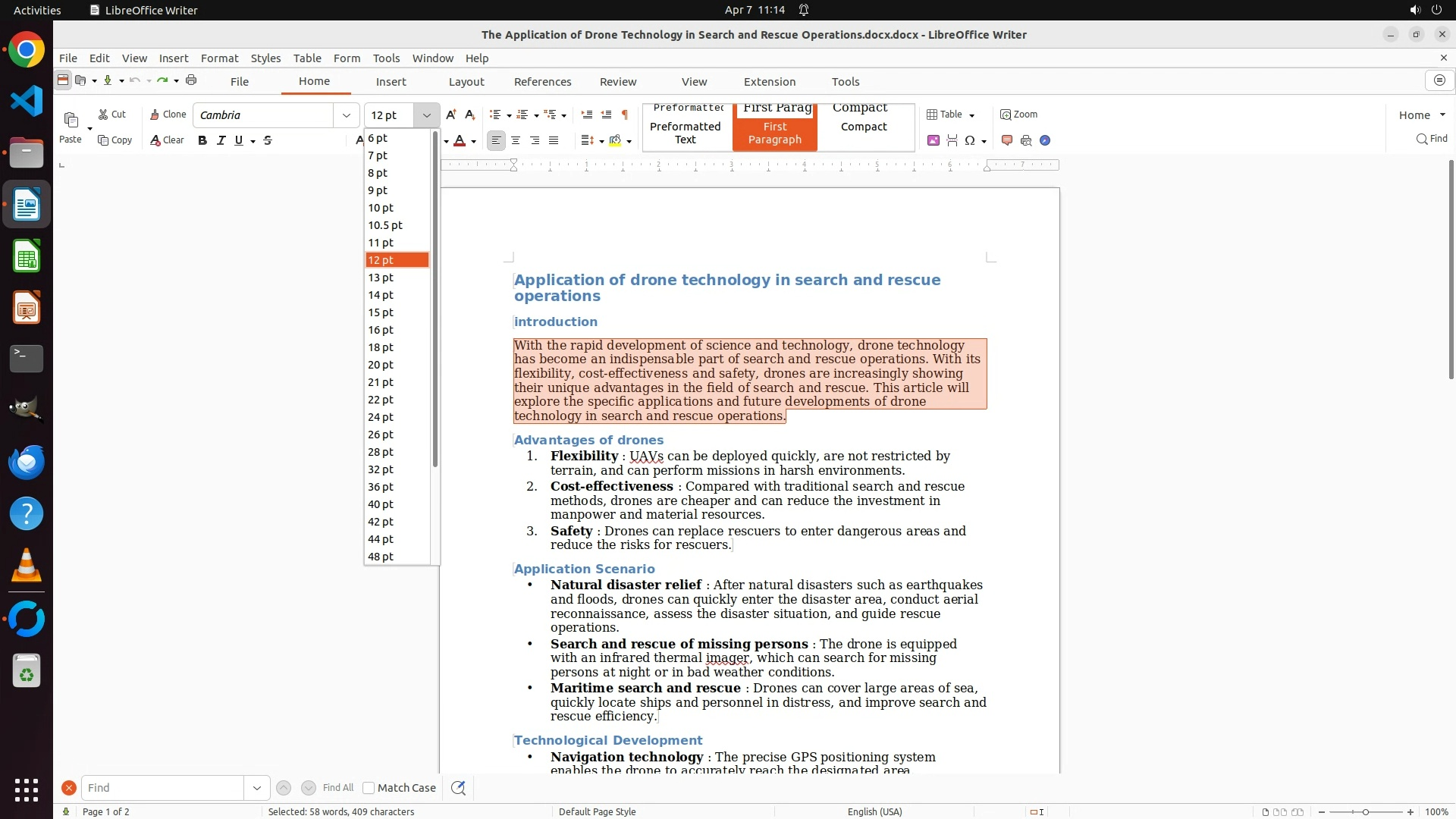Image resolution: width=1456 pixels, height=819 pixels.
Task: Toggle formatting marks (pilcrow) icon
Action: [x=625, y=115]
